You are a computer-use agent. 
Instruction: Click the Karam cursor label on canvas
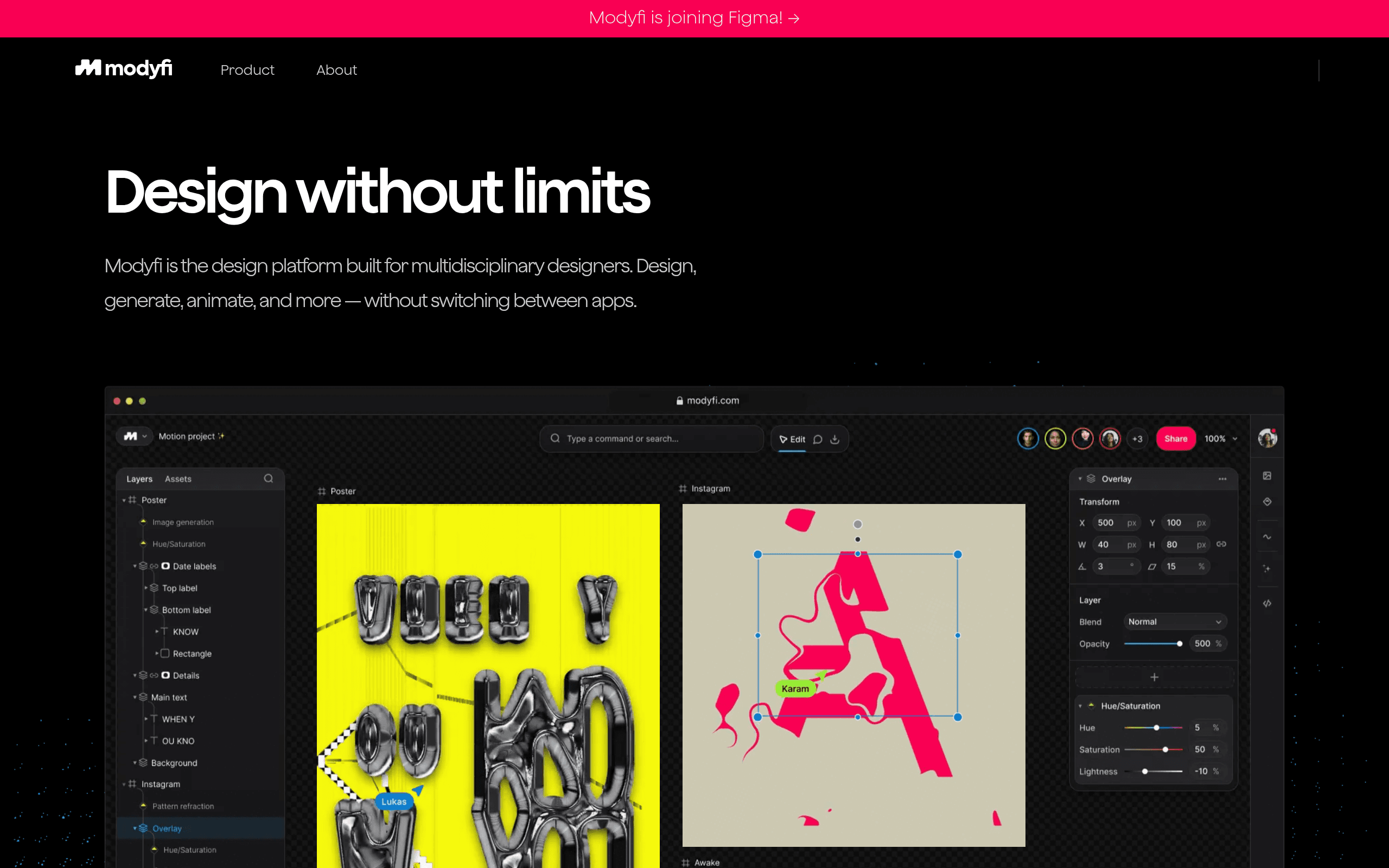(795, 689)
